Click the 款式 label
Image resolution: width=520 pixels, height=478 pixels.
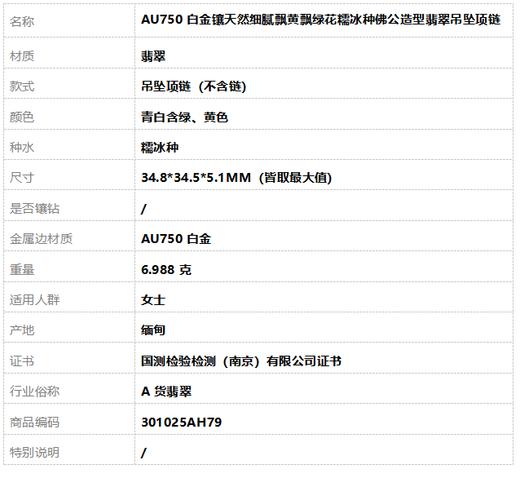(x=22, y=86)
